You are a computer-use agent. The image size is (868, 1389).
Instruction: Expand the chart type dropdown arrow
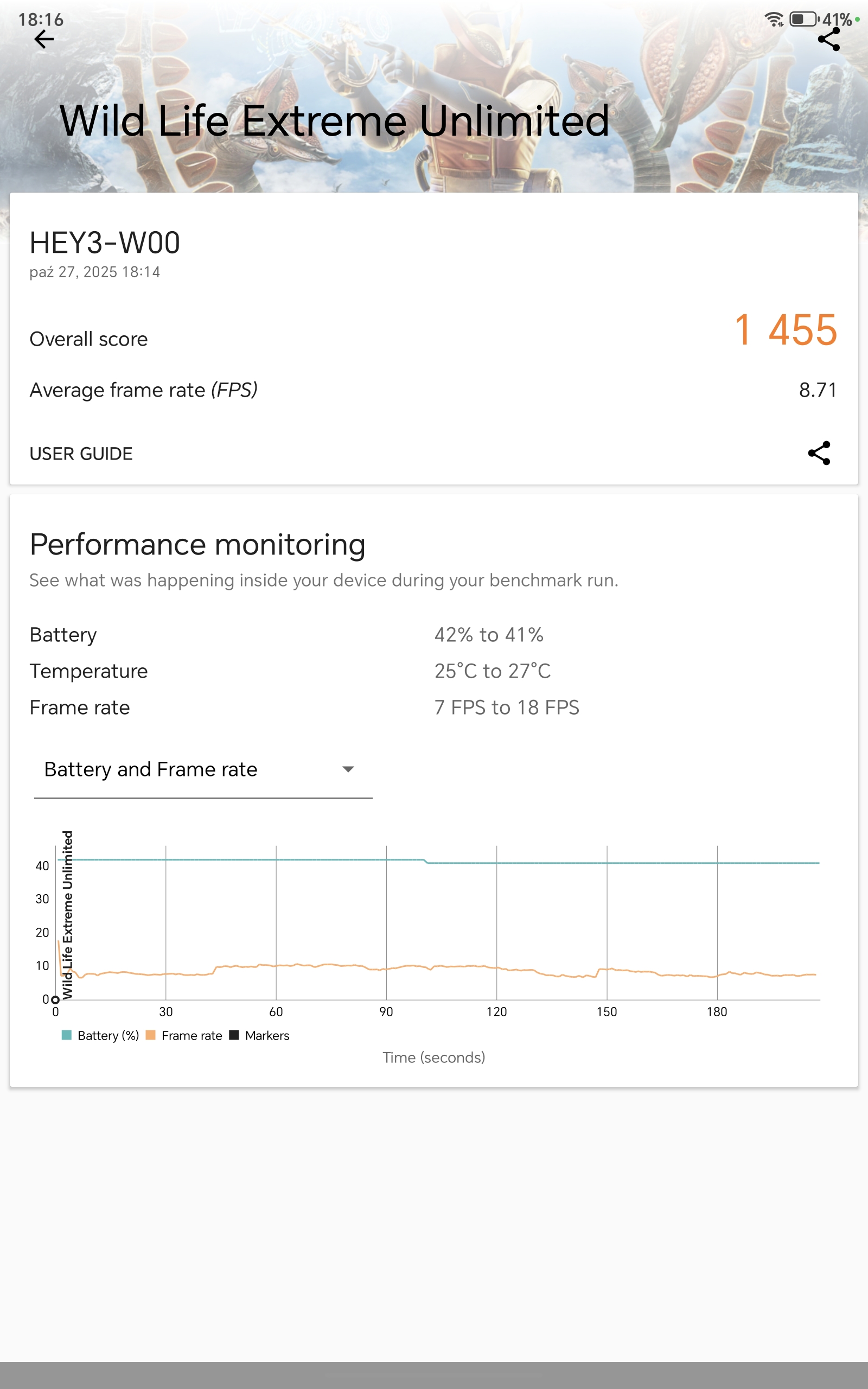click(x=348, y=769)
